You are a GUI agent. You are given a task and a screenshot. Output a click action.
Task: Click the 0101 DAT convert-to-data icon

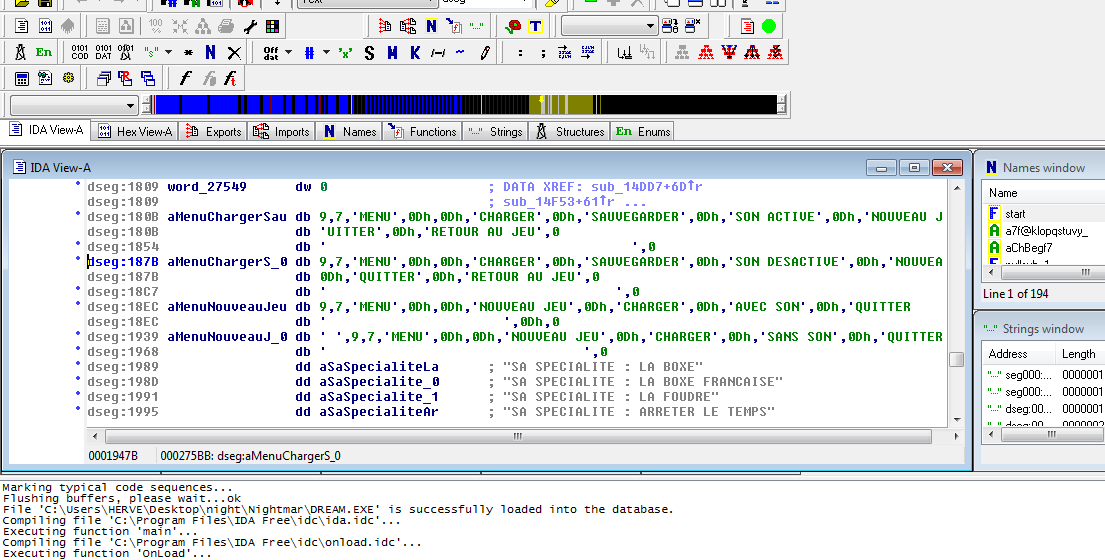103,53
